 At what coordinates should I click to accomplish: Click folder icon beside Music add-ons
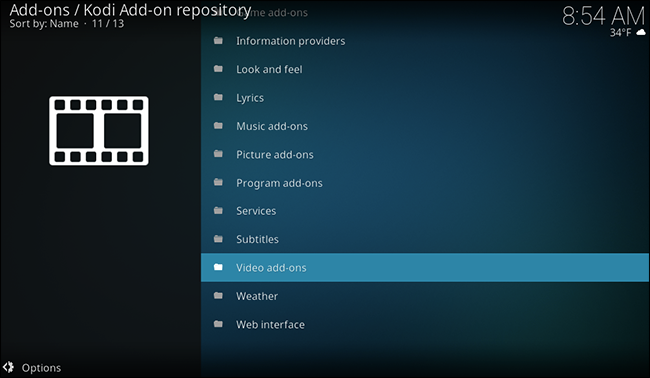click(218, 126)
